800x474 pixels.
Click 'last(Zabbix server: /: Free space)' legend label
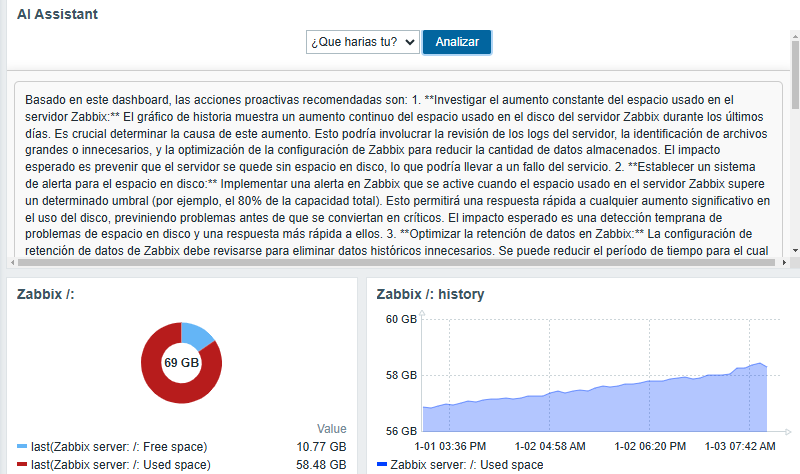click(119, 447)
